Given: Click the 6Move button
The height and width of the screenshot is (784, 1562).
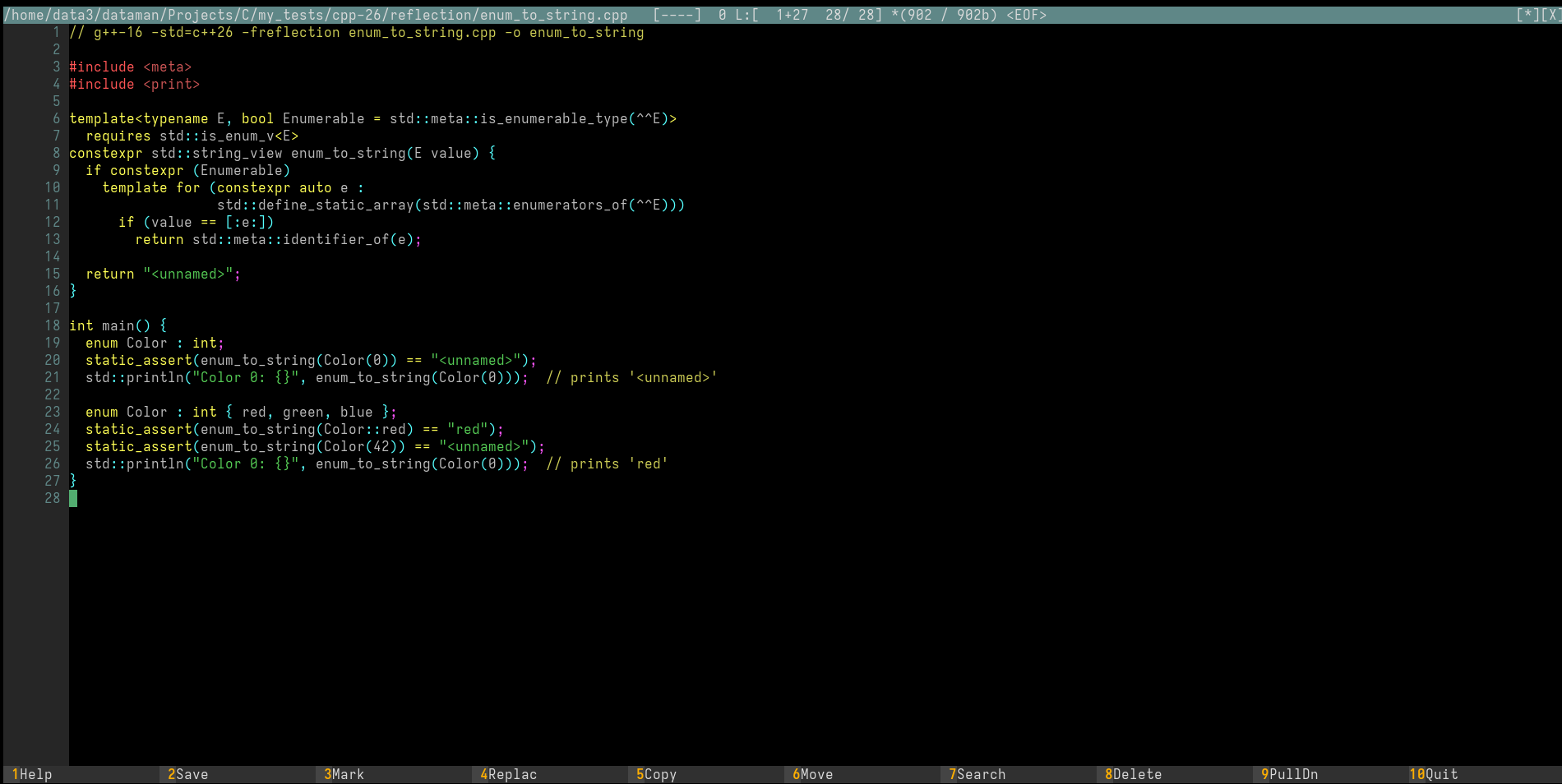Looking at the screenshot, I should (x=816, y=774).
